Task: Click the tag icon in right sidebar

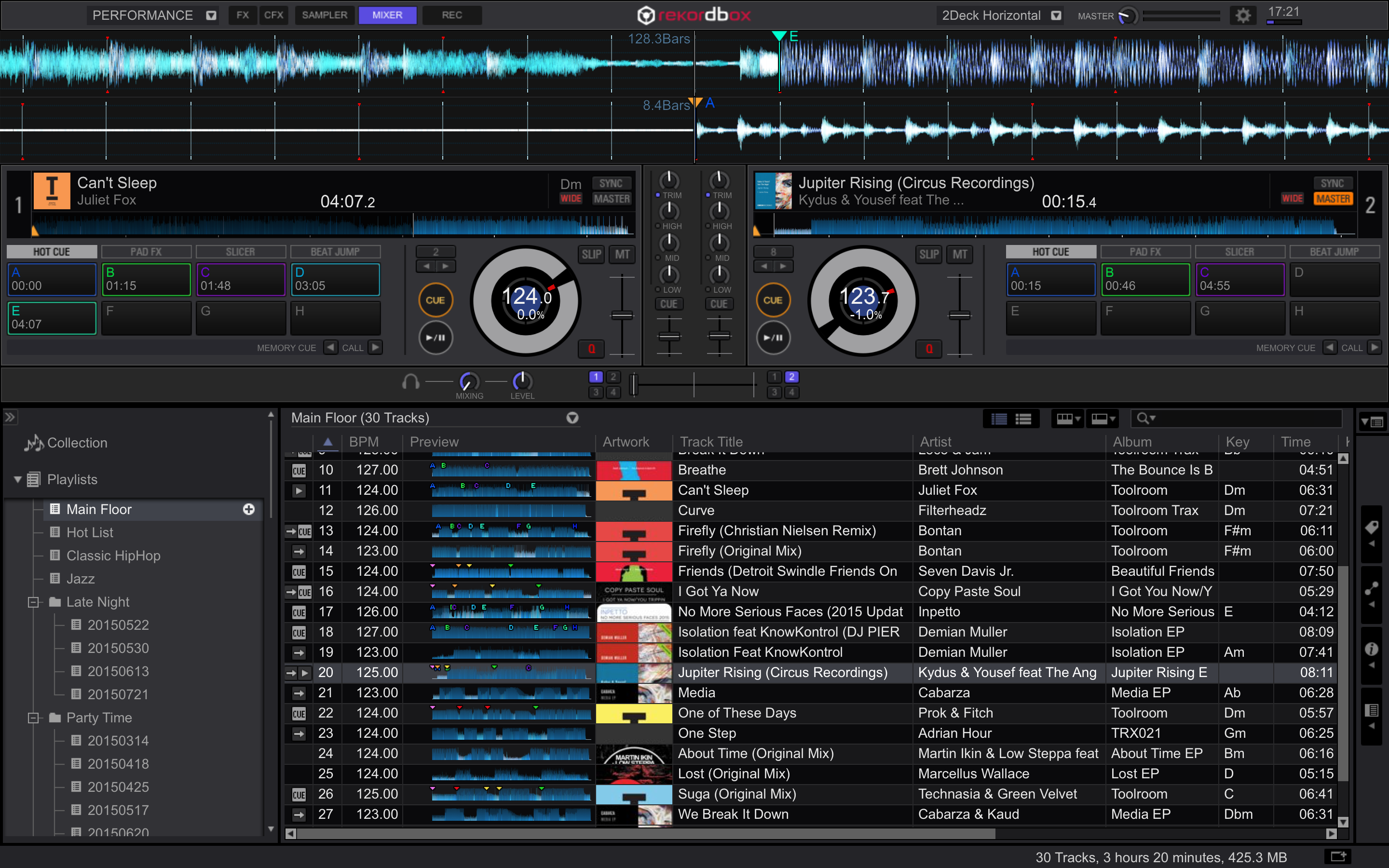Action: (1371, 527)
